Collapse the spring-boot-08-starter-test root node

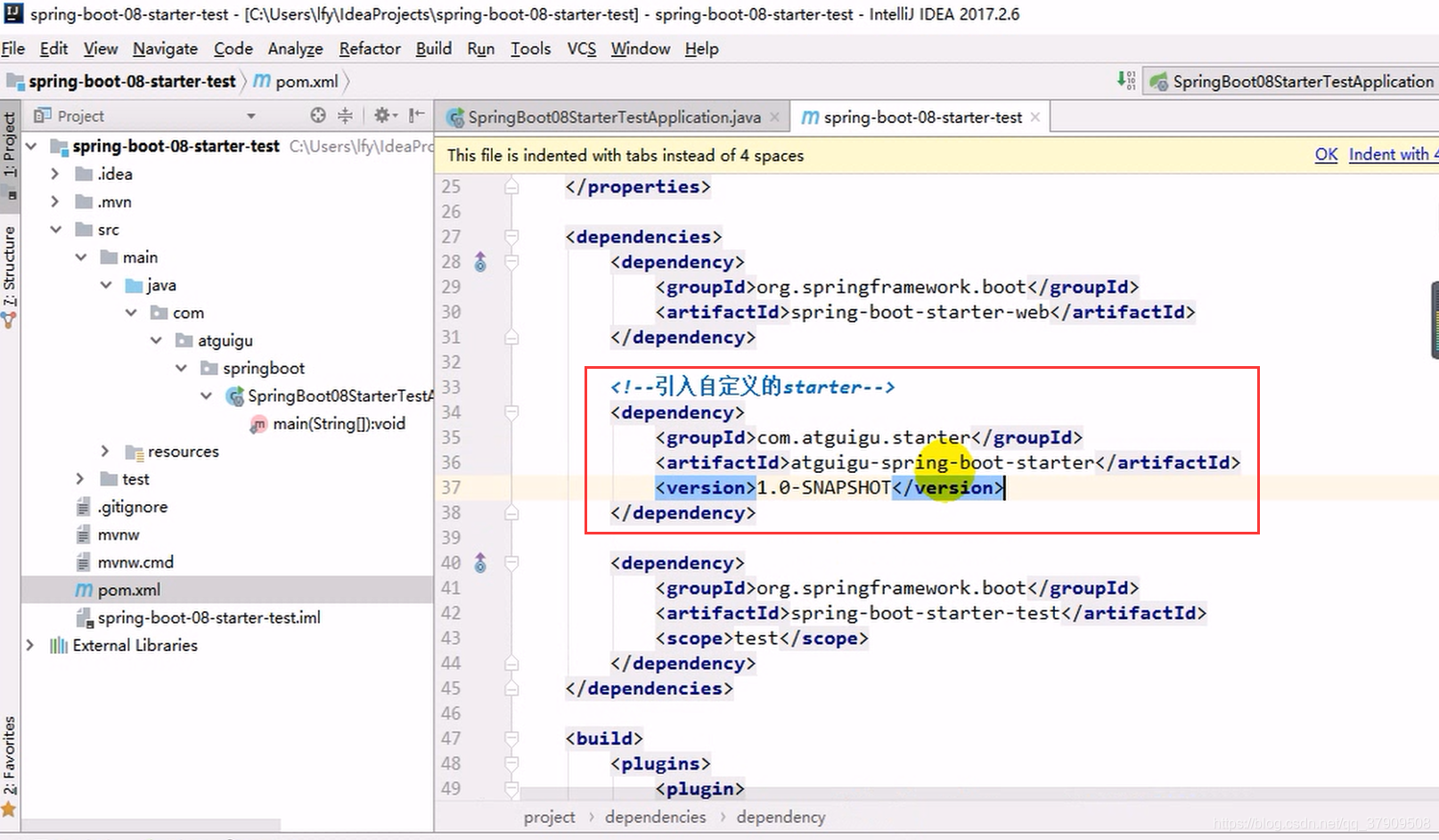coord(31,146)
